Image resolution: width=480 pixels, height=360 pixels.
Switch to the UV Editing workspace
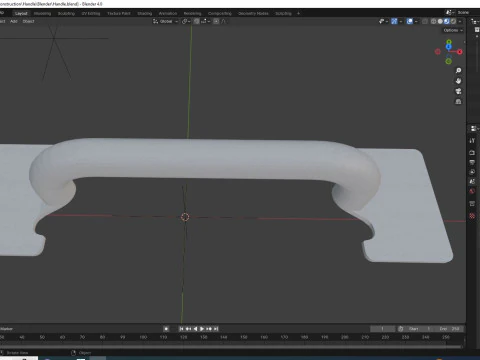(x=91, y=13)
